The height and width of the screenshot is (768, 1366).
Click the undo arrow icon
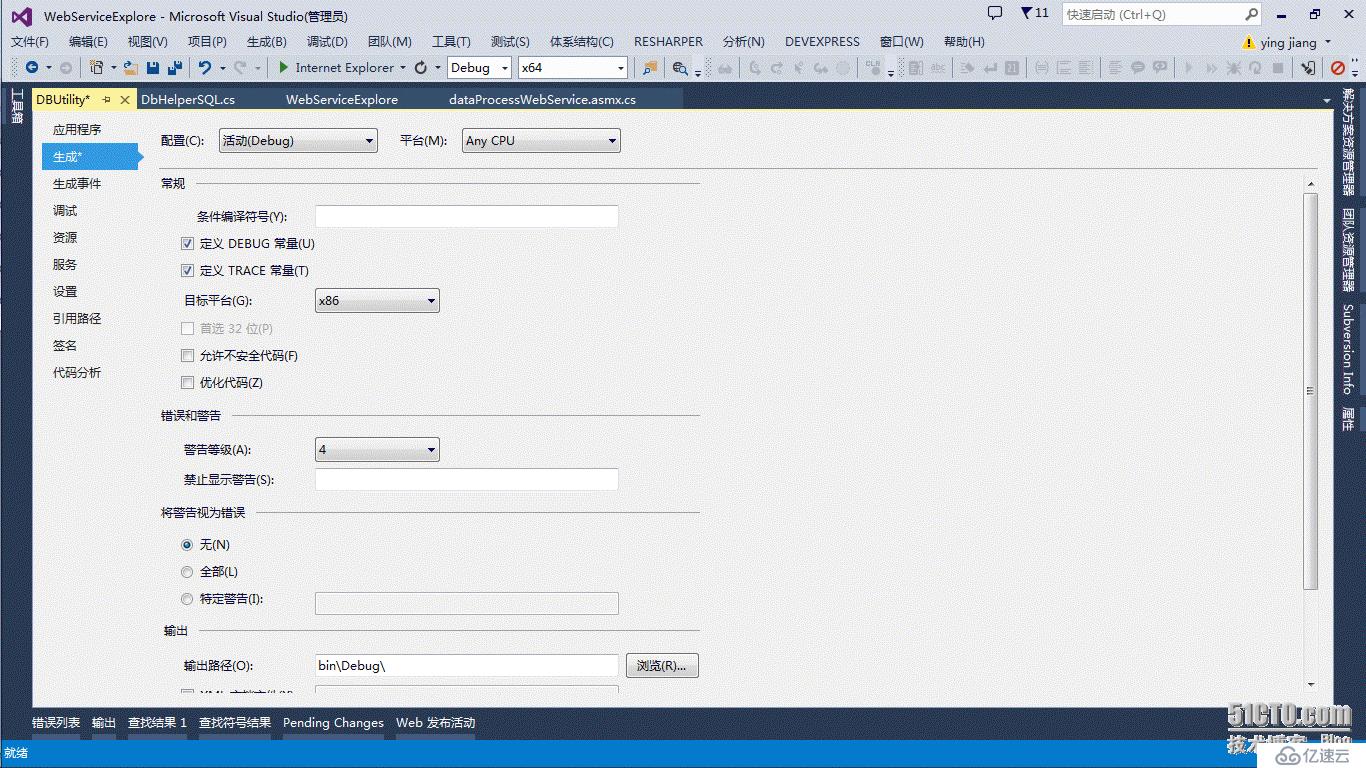[x=205, y=68]
